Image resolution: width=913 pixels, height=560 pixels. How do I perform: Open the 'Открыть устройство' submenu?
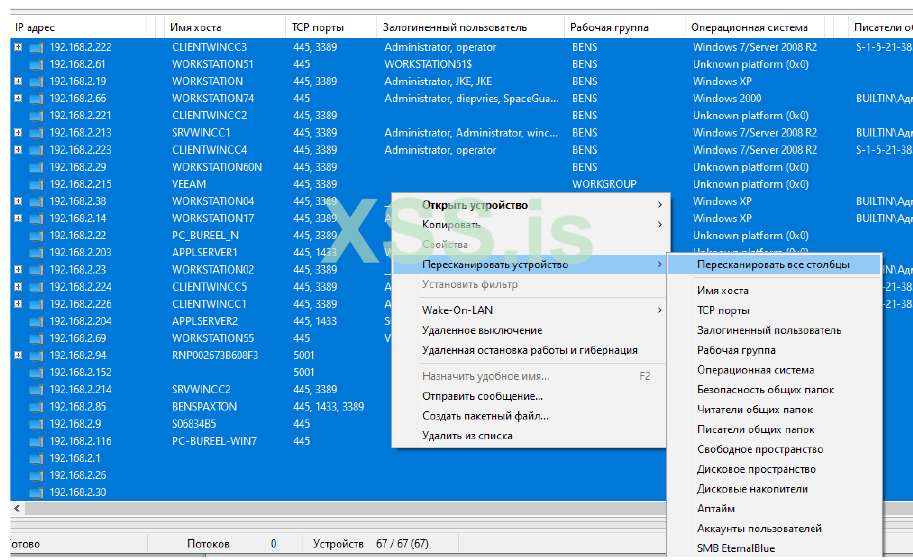(x=530, y=205)
